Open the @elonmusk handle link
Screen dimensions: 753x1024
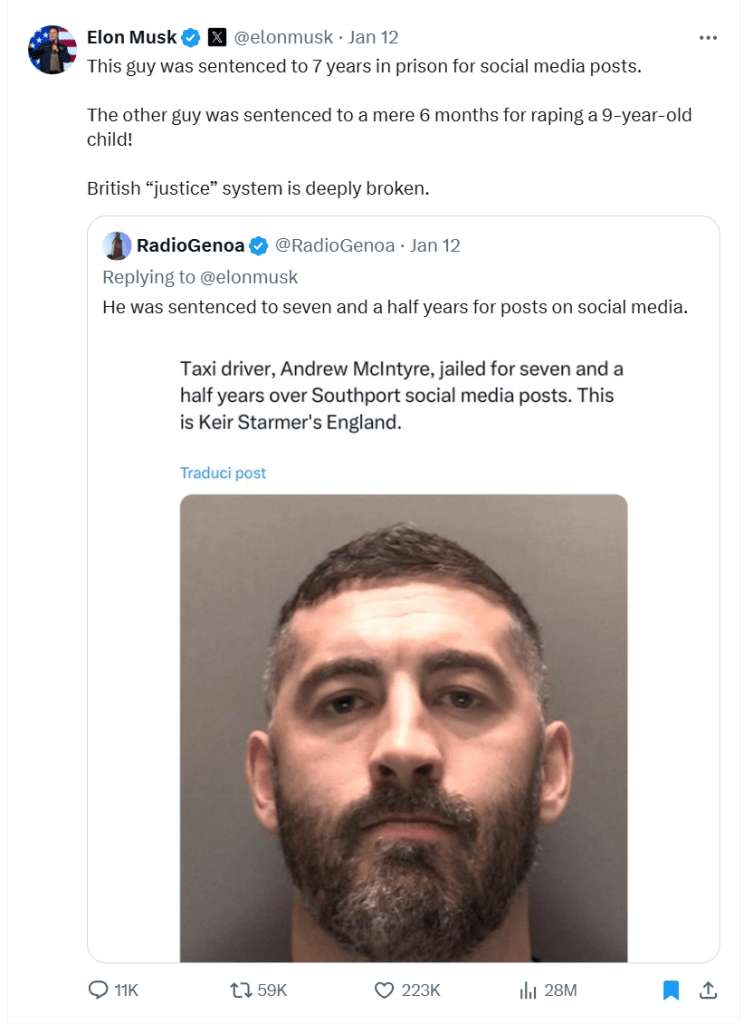(x=283, y=37)
